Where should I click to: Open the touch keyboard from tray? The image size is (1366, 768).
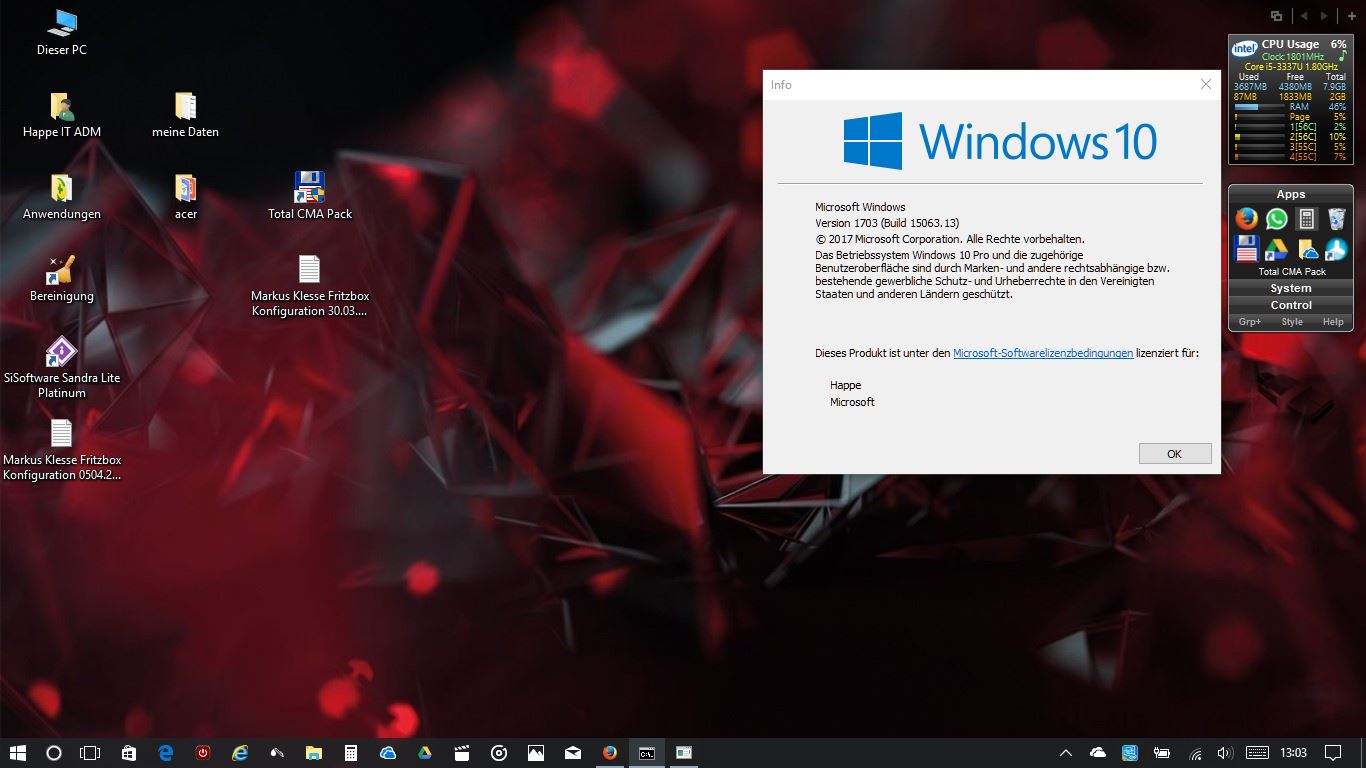[1258, 752]
